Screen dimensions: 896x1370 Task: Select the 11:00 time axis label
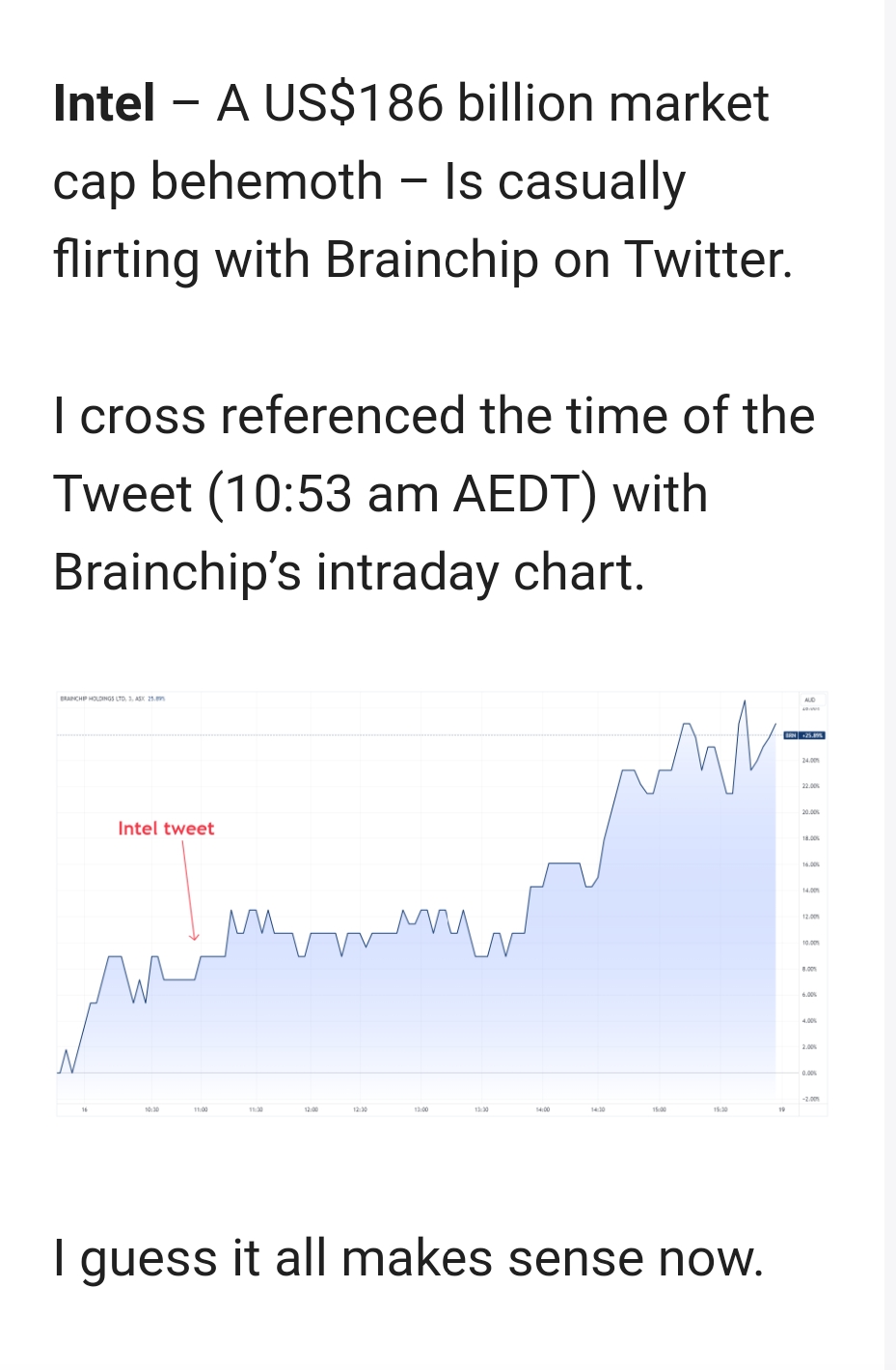coord(201,1110)
